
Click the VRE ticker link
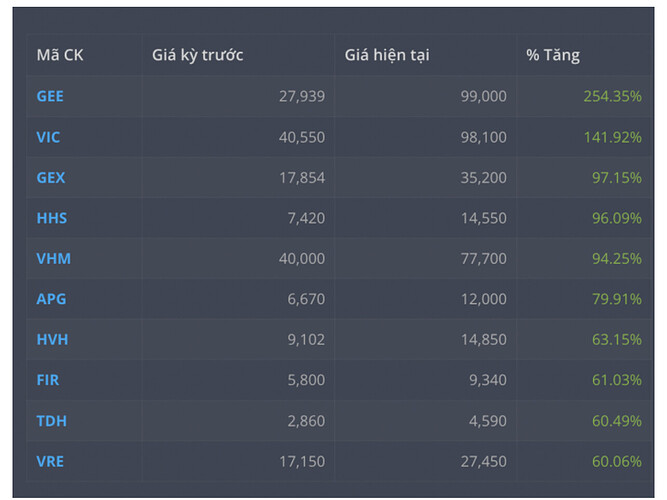point(51,461)
